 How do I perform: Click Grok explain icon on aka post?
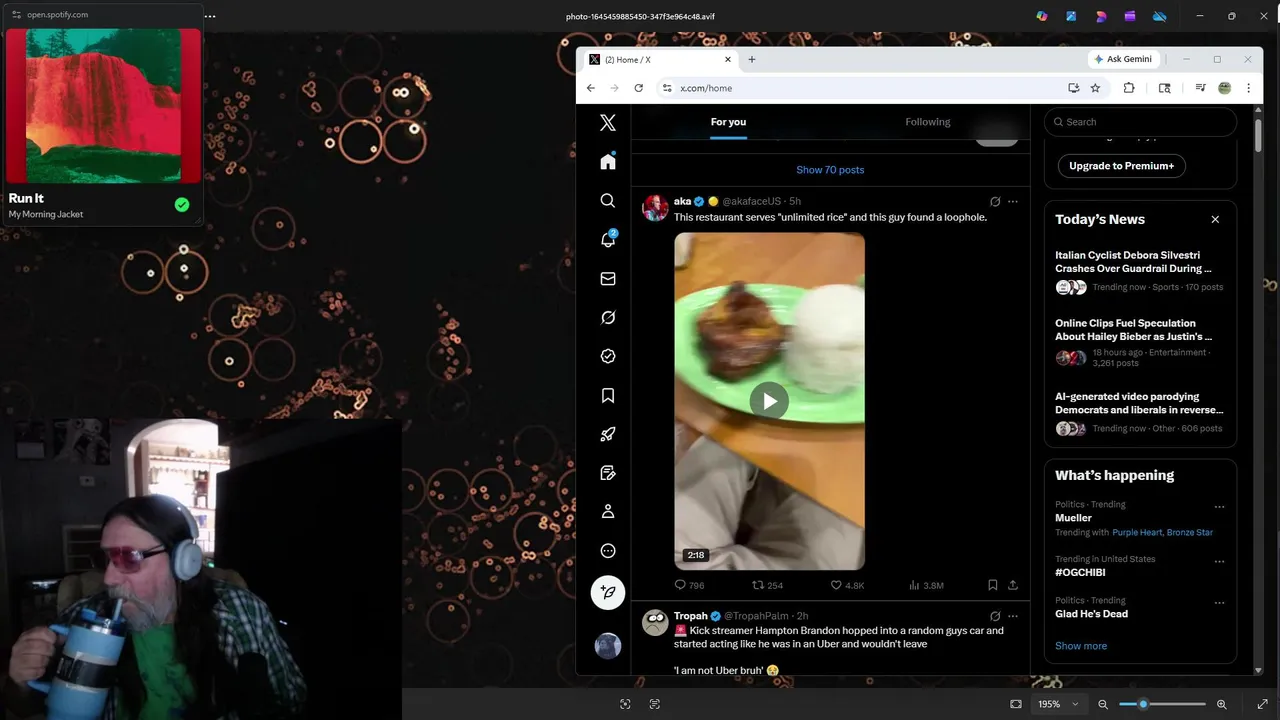(x=995, y=201)
